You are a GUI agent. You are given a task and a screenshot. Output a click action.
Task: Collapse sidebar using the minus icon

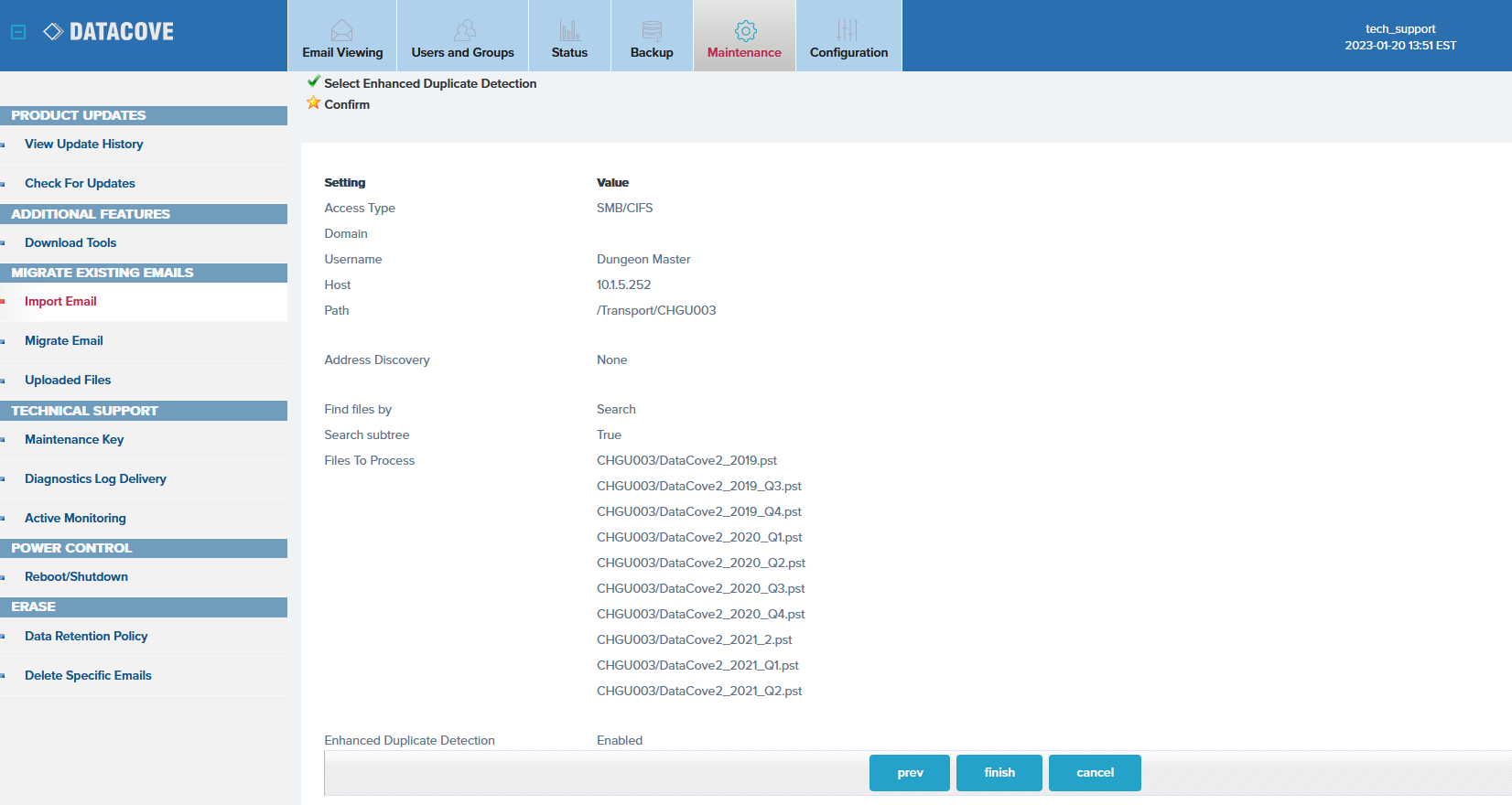coord(18,32)
